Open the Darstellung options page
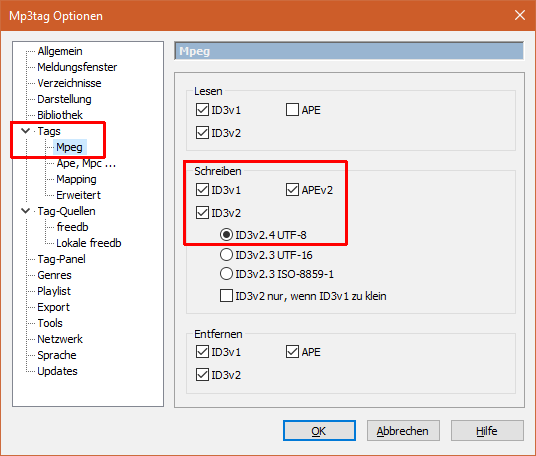Screen dimensions: 536x456 click(64, 99)
